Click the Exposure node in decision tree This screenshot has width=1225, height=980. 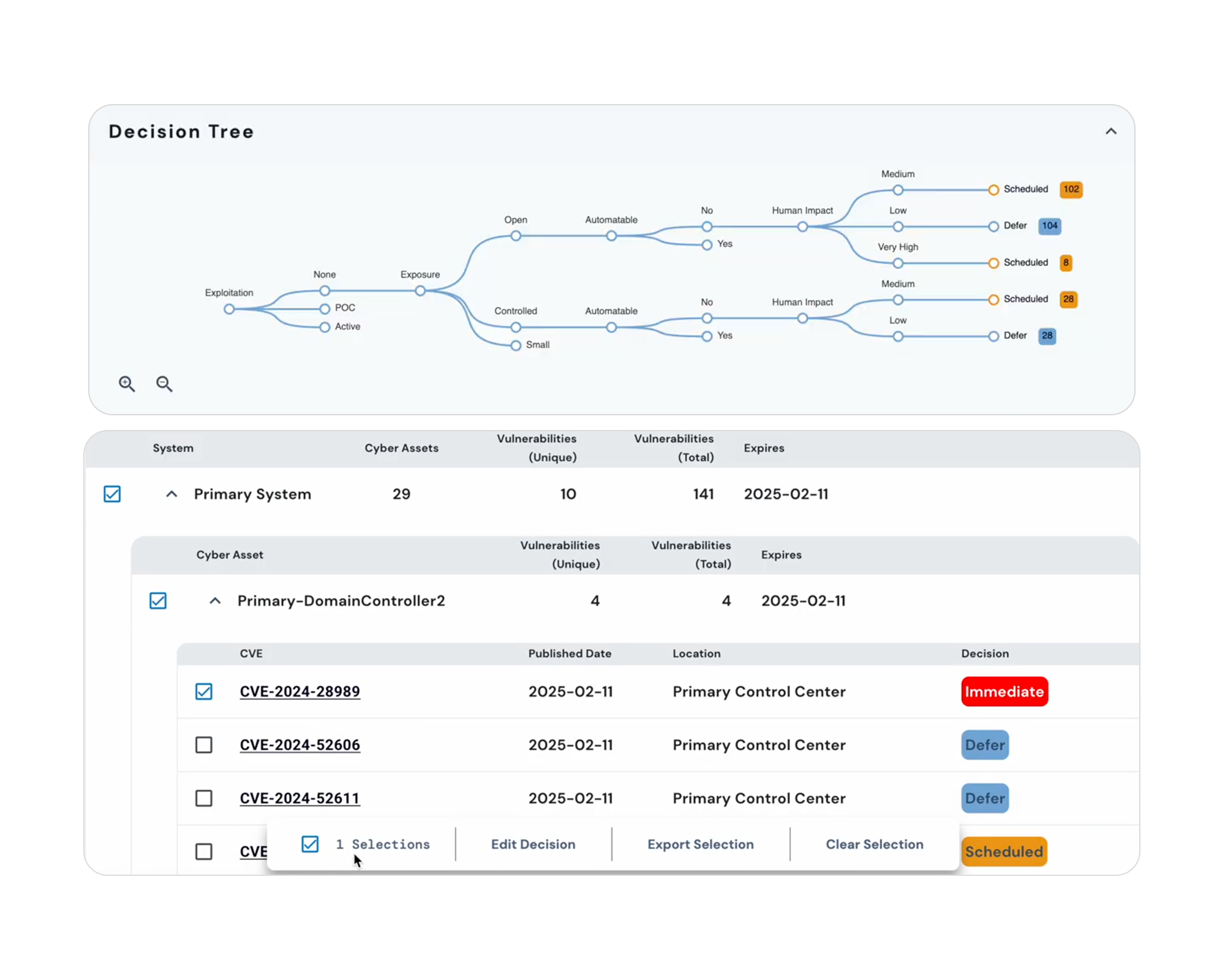point(420,291)
